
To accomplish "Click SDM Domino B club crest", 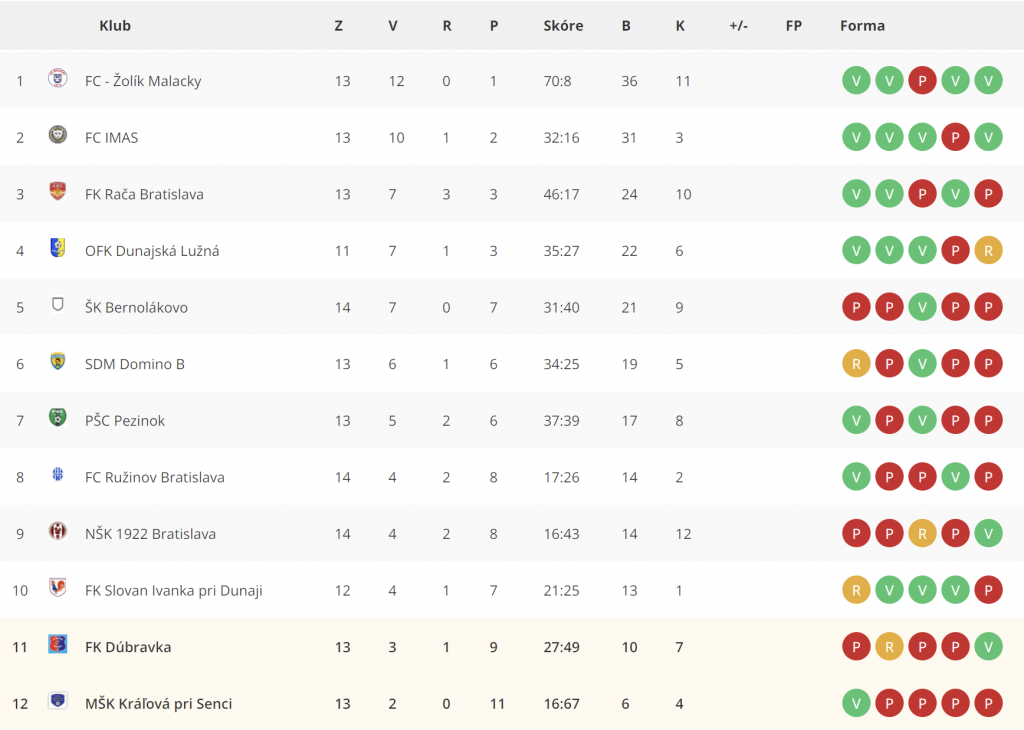I will pyautogui.click(x=57, y=361).
